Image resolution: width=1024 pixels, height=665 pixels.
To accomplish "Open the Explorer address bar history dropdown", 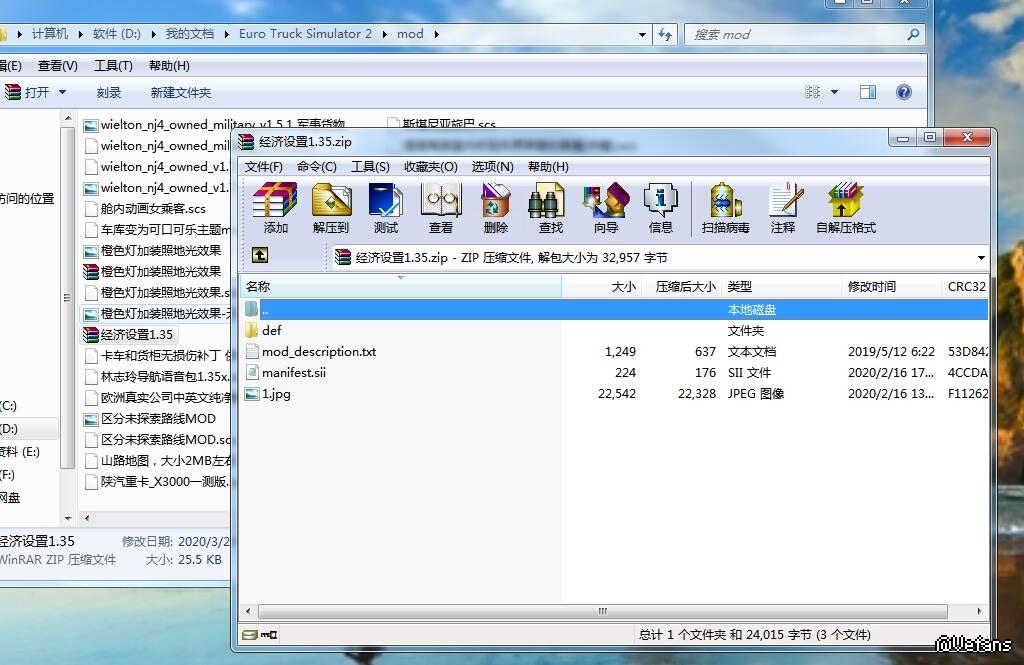I will 642,34.
